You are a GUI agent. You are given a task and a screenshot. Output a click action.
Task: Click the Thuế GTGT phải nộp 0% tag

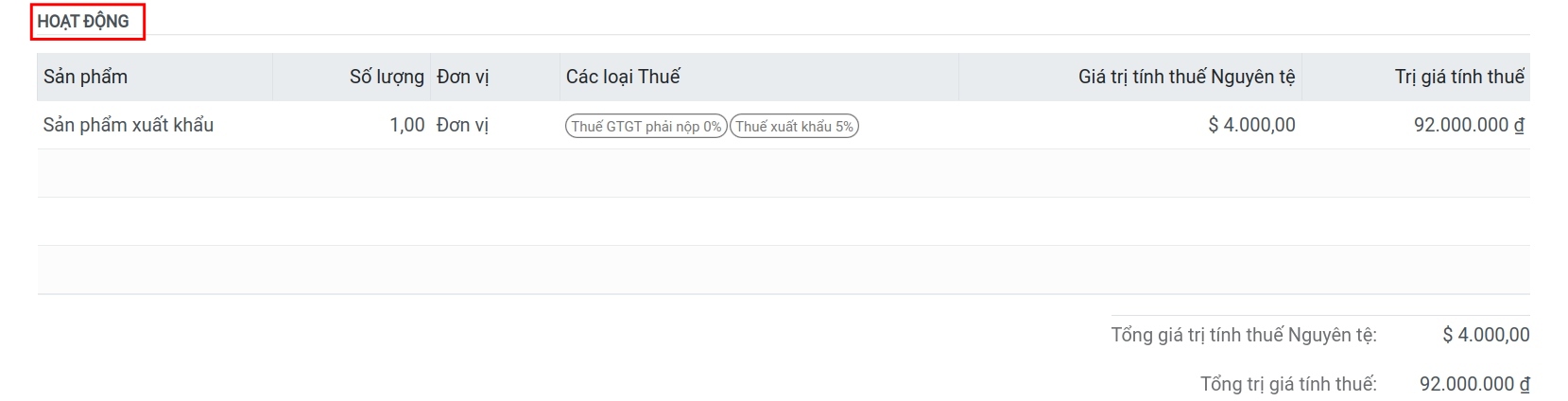coord(646,127)
